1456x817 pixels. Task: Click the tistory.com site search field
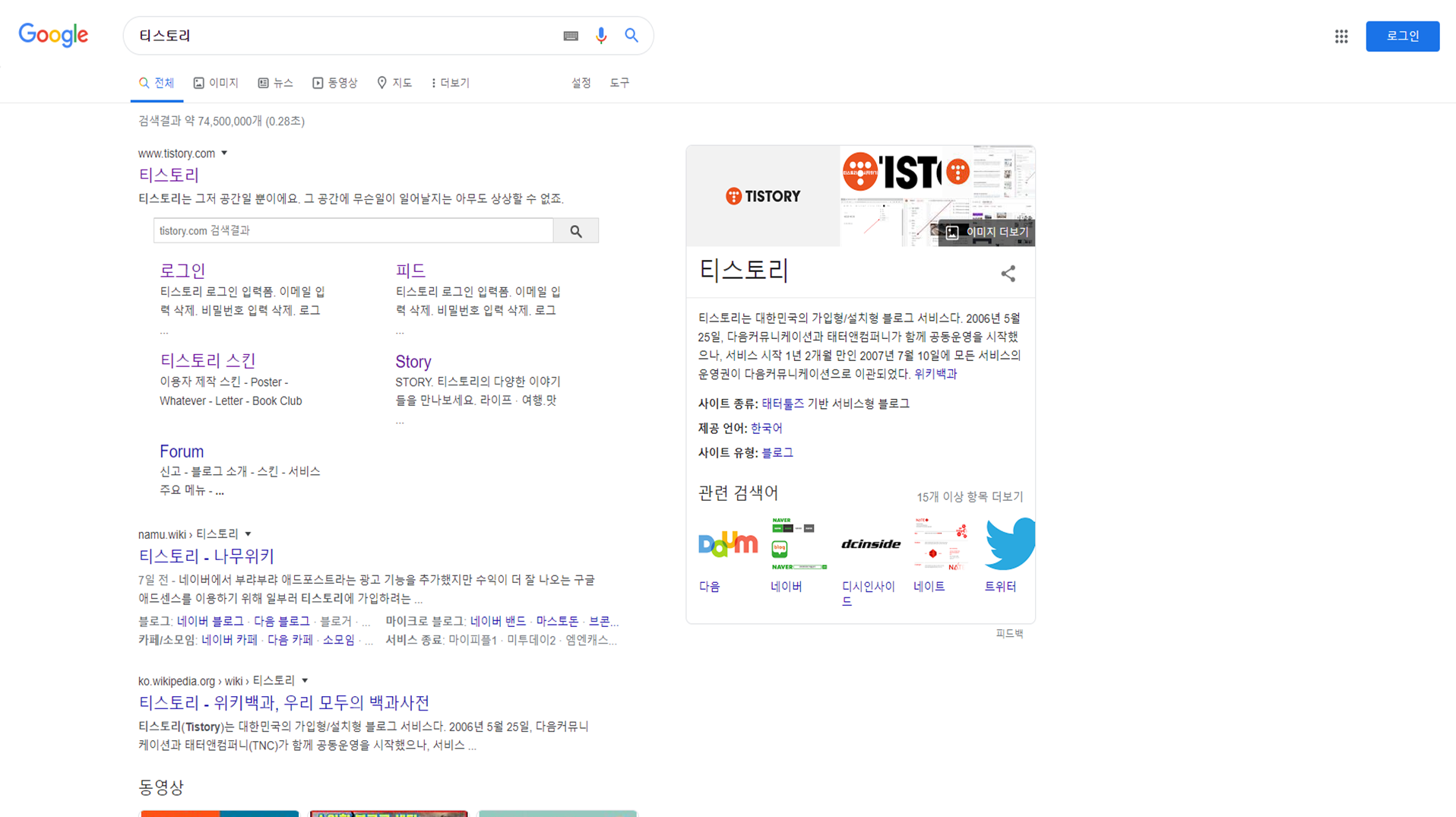click(353, 230)
